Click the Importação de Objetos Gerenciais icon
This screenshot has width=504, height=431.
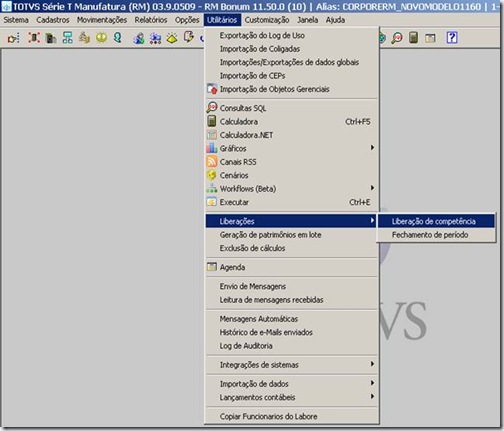click(x=212, y=89)
